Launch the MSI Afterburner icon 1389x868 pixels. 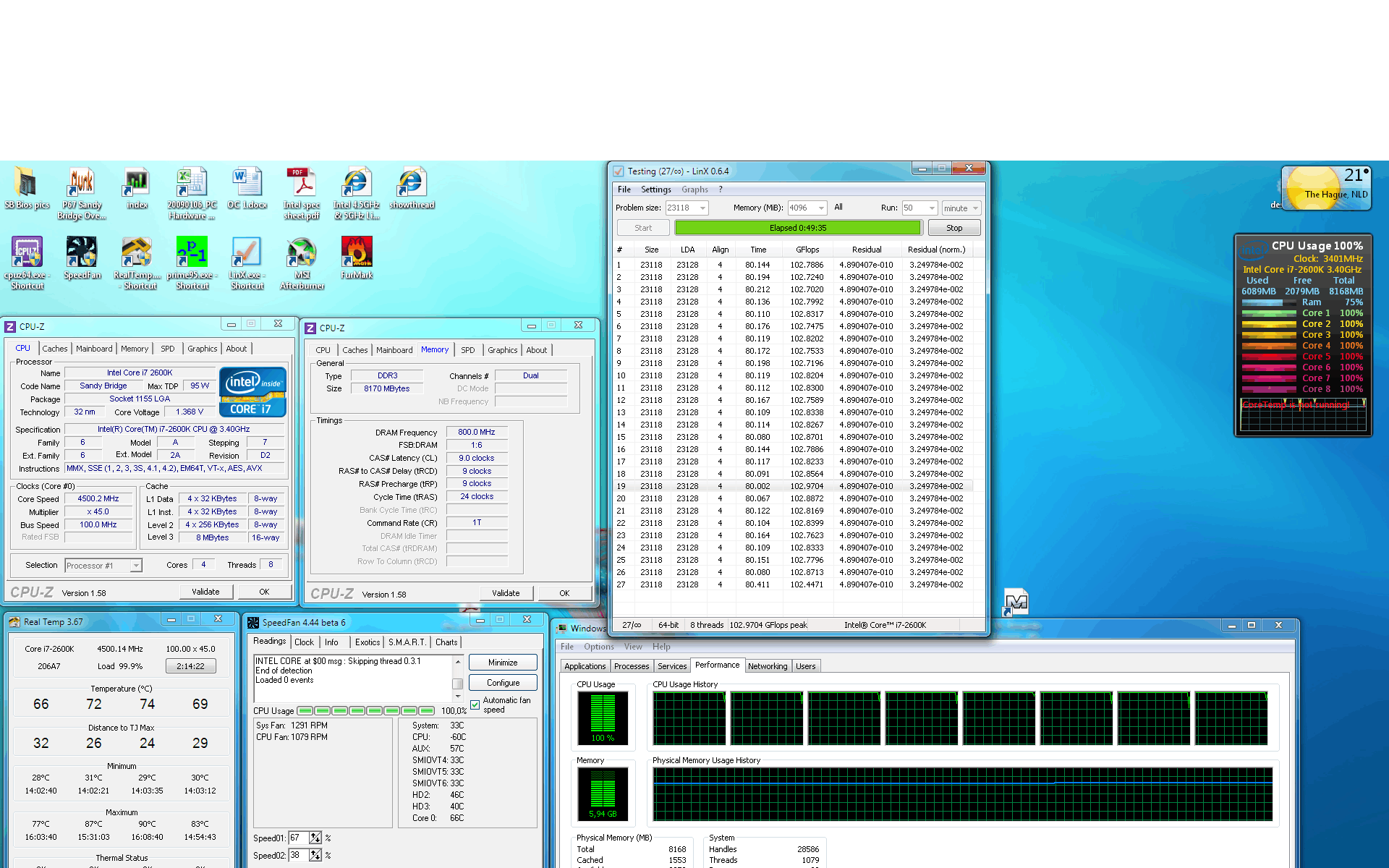pos(302,252)
